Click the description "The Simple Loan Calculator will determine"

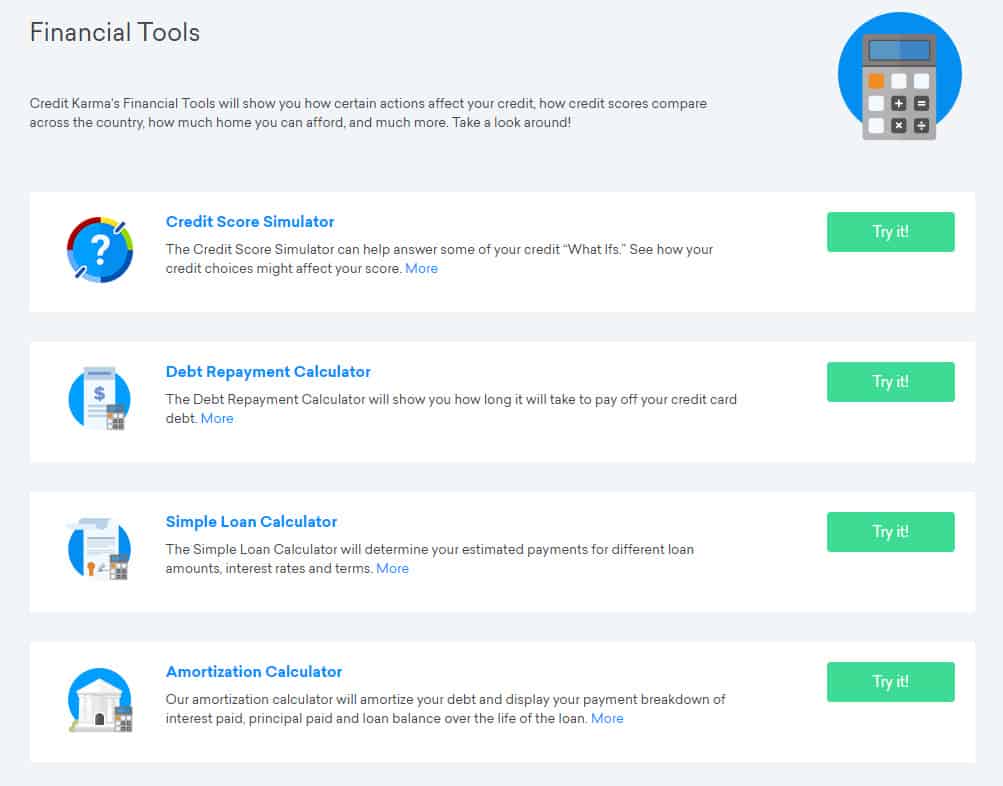point(430,559)
